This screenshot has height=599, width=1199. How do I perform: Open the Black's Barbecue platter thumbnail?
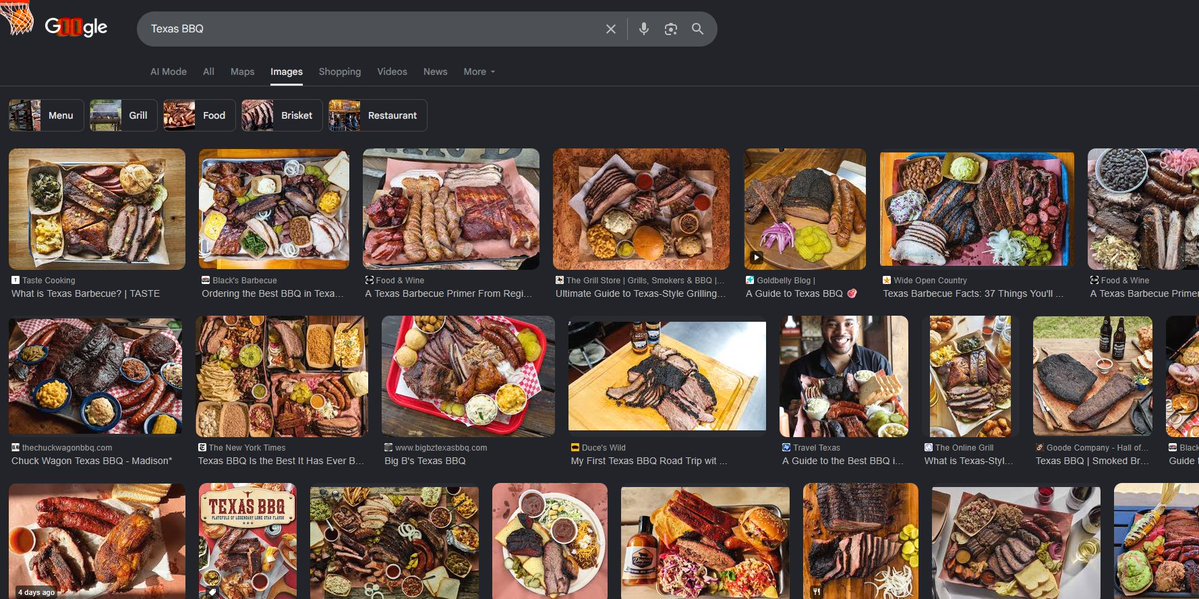(274, 209)
